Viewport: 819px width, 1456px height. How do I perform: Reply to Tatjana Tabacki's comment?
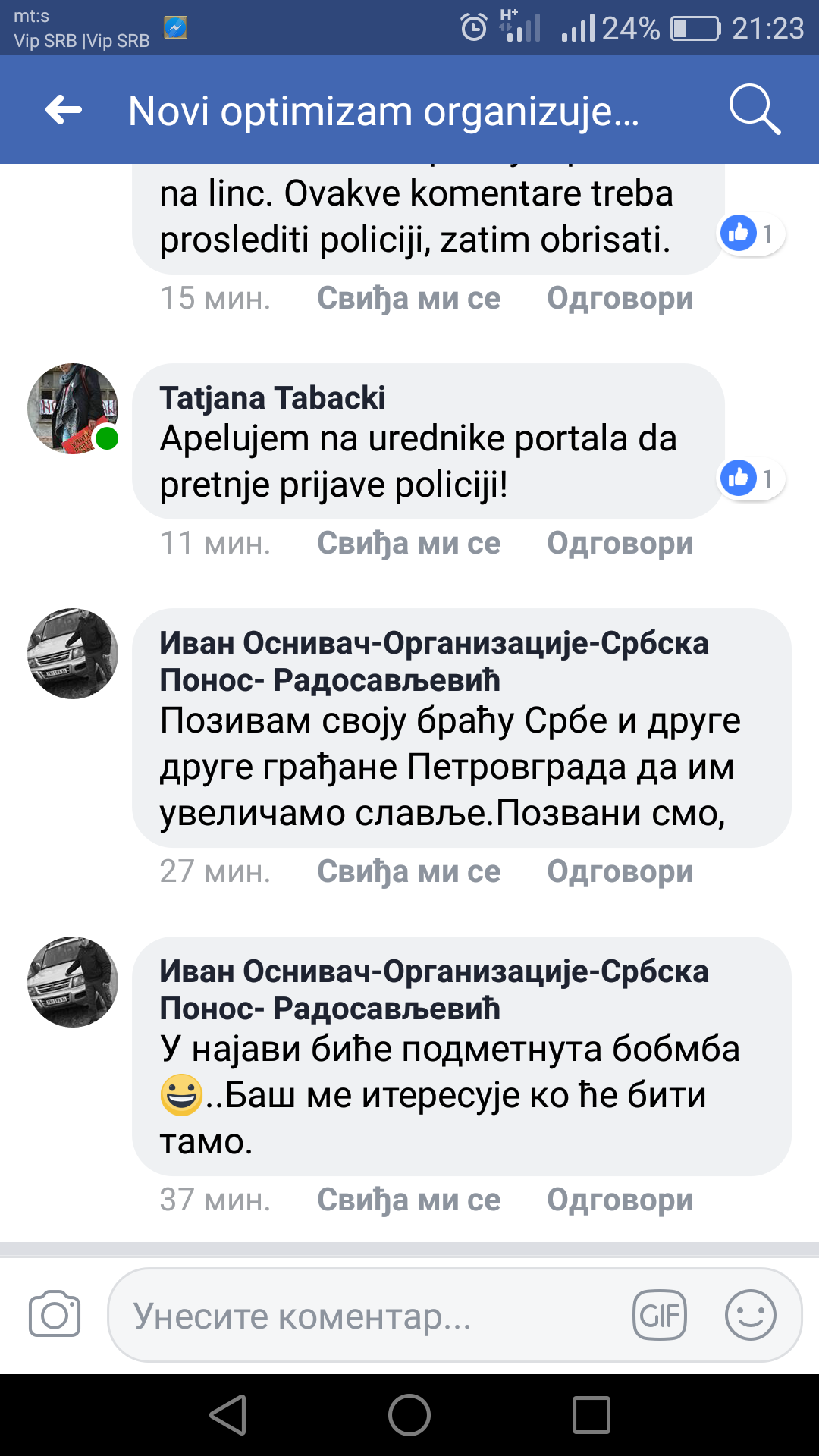click(620, 543)
